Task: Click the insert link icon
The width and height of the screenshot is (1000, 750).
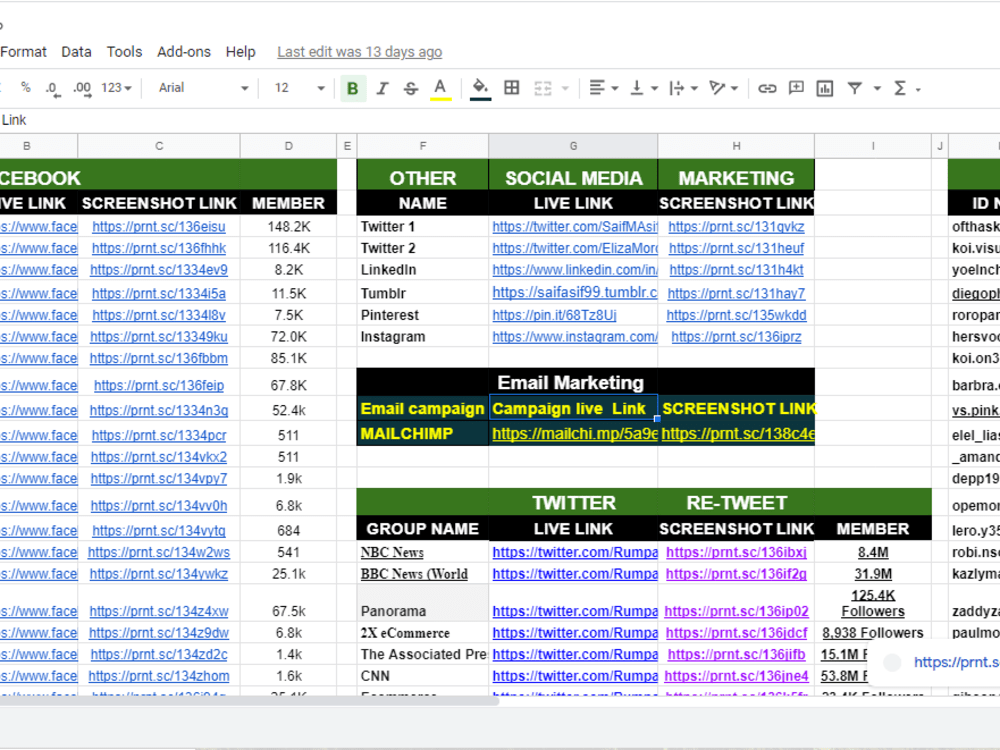Action: pos(767,88)
